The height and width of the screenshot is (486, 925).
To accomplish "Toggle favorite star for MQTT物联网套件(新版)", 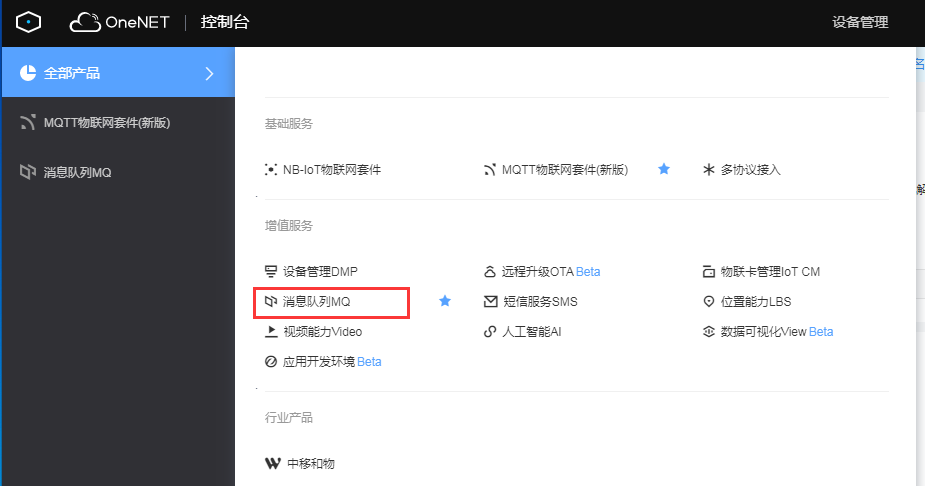I will point(664,169).
